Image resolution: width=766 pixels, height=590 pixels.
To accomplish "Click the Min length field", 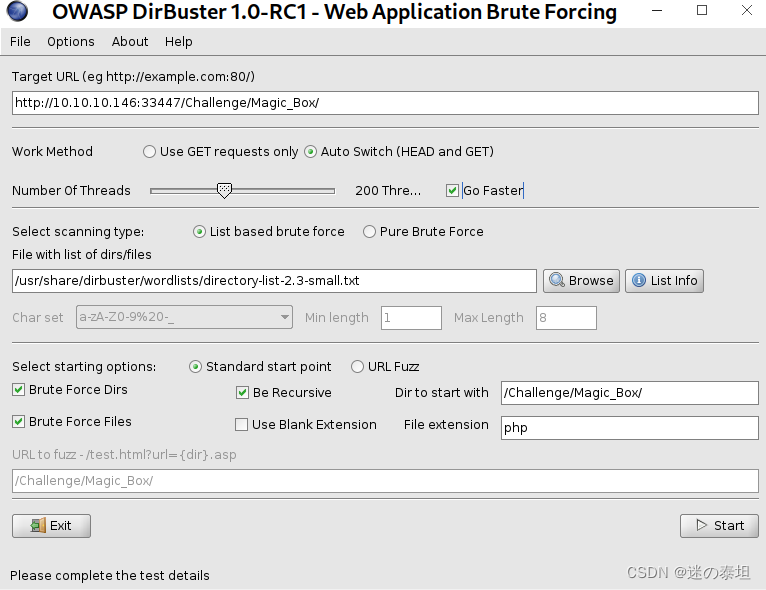I will point(411,317).
